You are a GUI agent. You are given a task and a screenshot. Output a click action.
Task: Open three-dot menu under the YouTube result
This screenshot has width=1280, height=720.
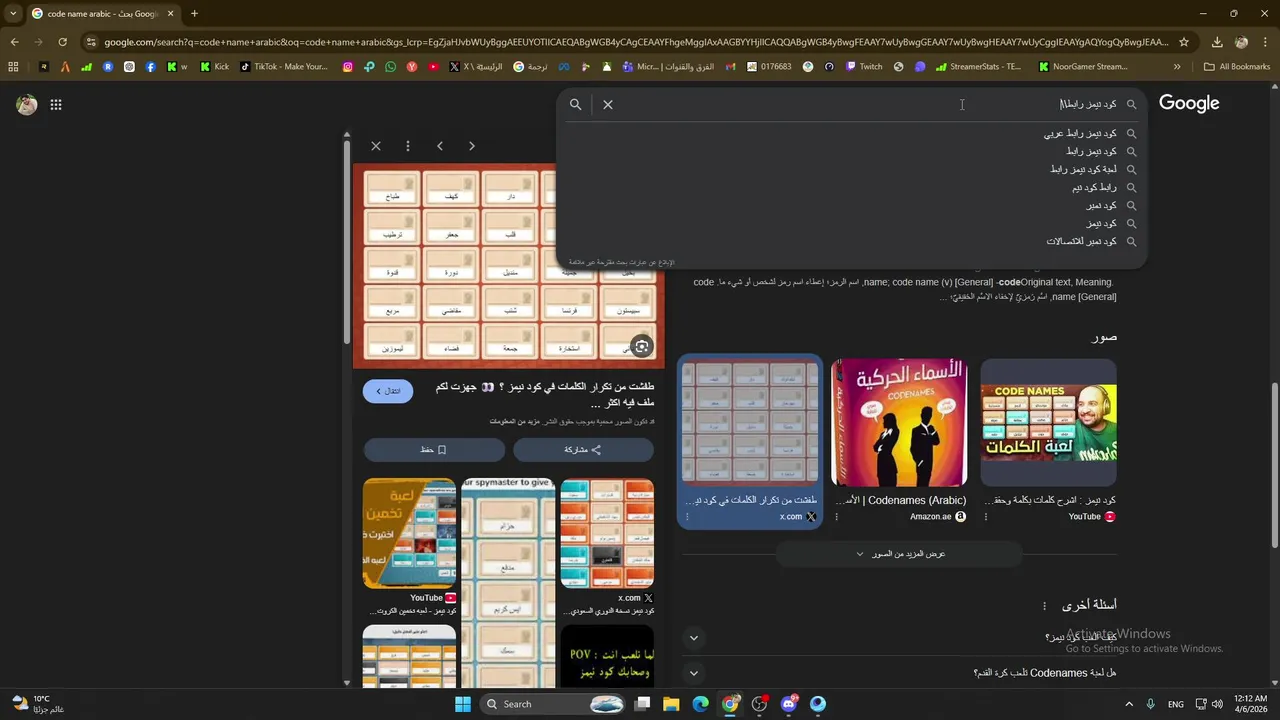(x=986, y=517)
